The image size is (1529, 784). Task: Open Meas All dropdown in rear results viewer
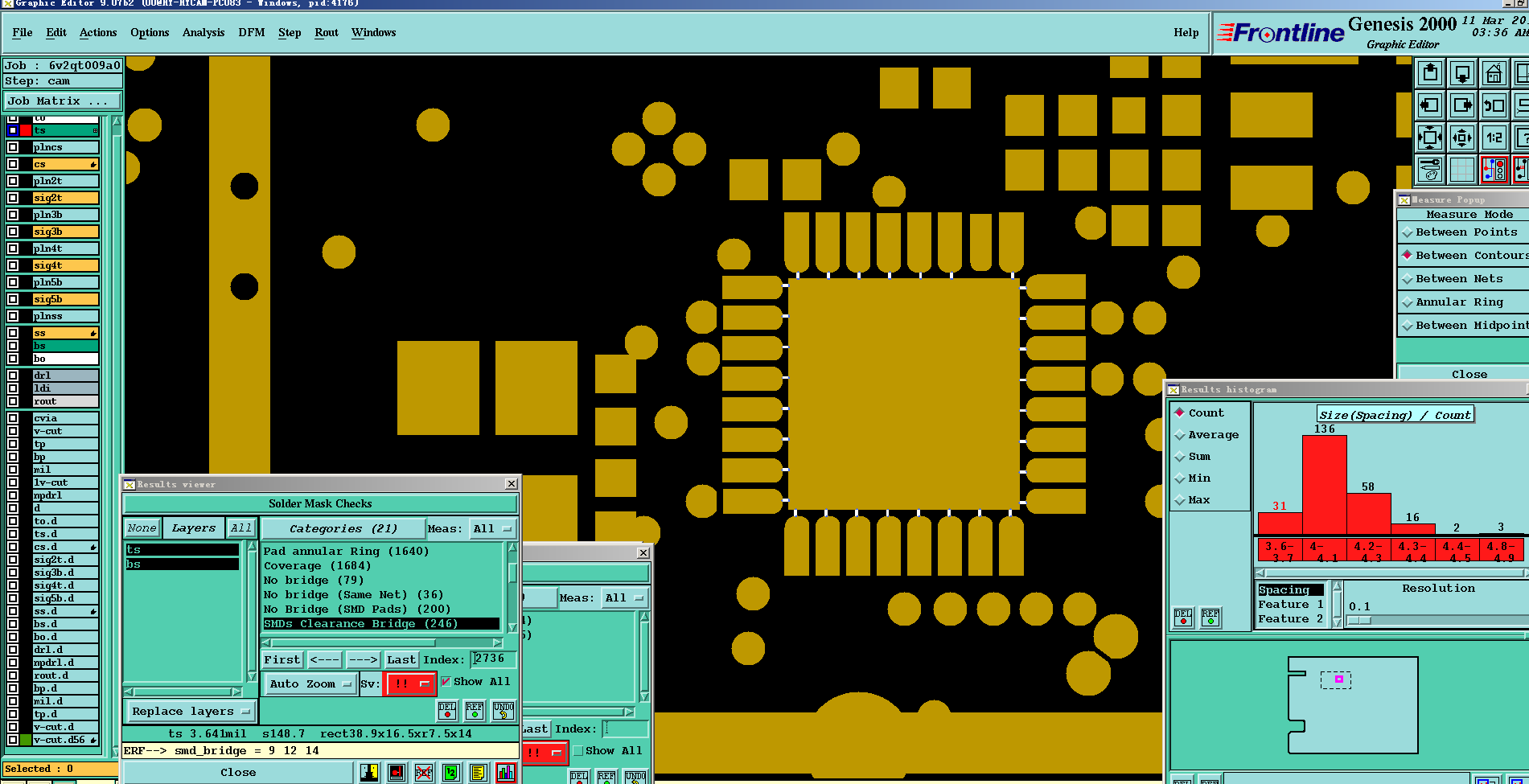point(625,598)
